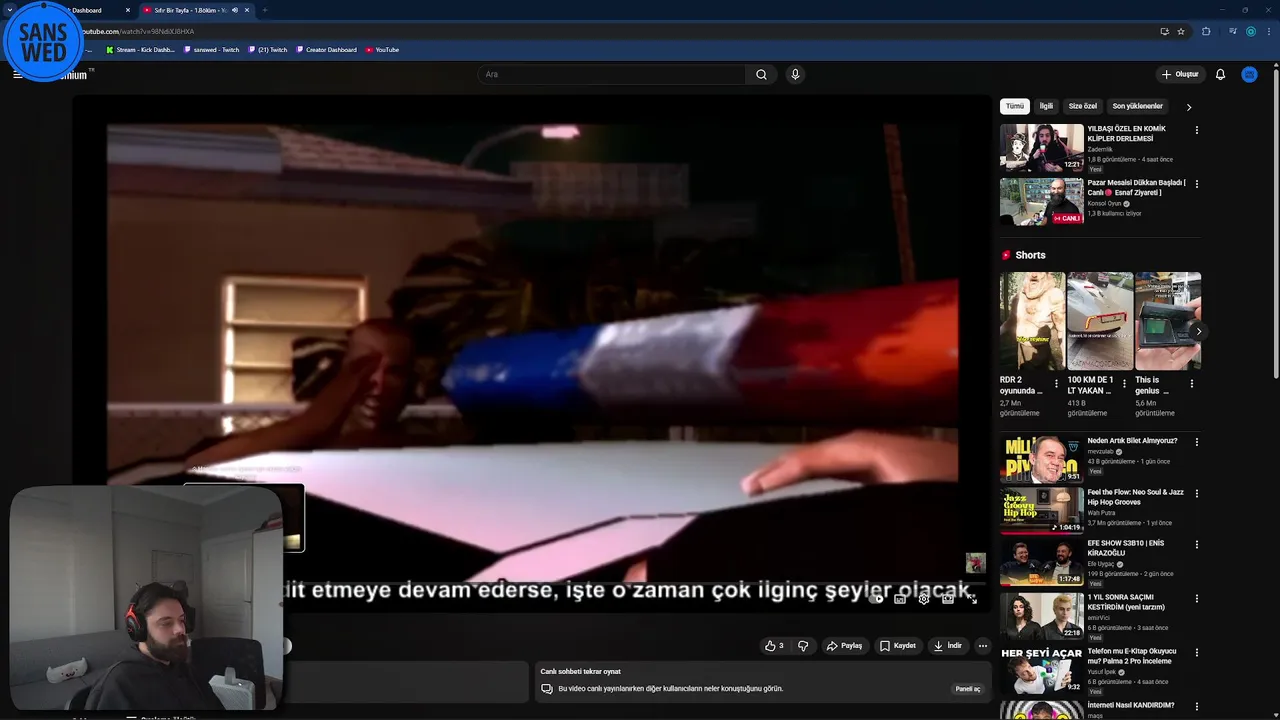Open the EFE SHOW S3B10 thumbnail
Viewport: 1280px width, 720px height.
[1042, 563]
